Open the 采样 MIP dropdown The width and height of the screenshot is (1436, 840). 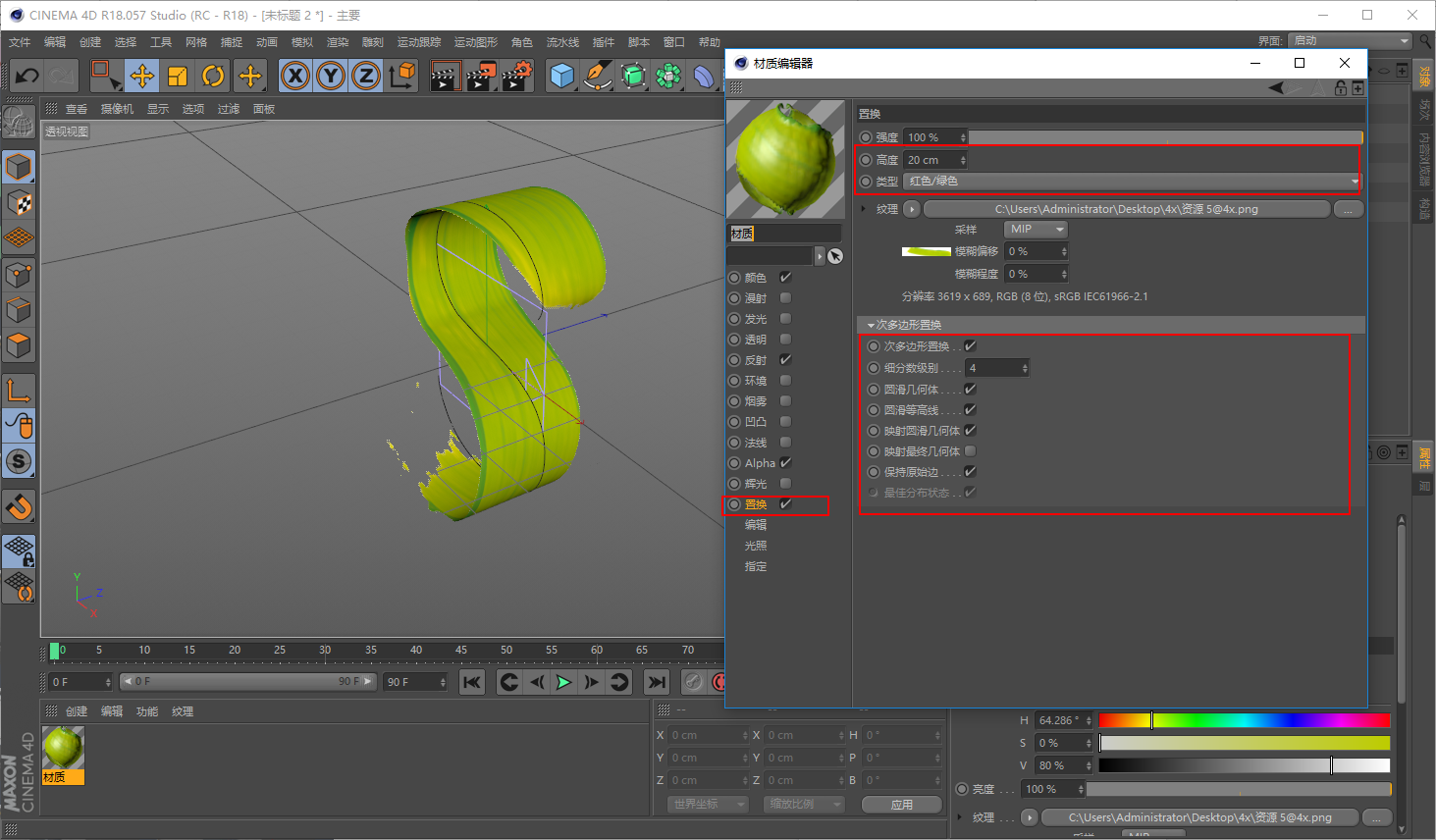(x=1036, y=230)
